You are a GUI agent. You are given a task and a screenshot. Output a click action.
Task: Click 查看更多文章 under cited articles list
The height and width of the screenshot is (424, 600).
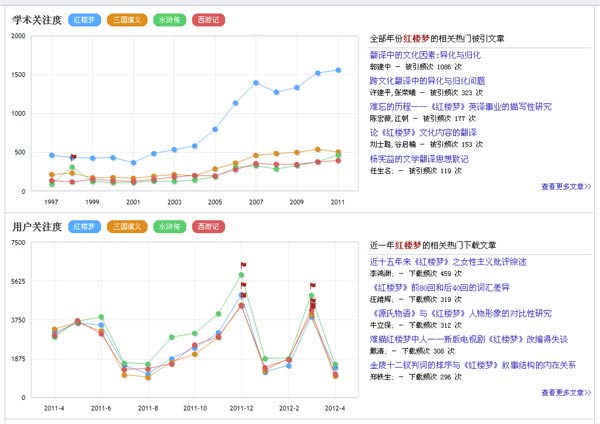(x=566, y=186)
